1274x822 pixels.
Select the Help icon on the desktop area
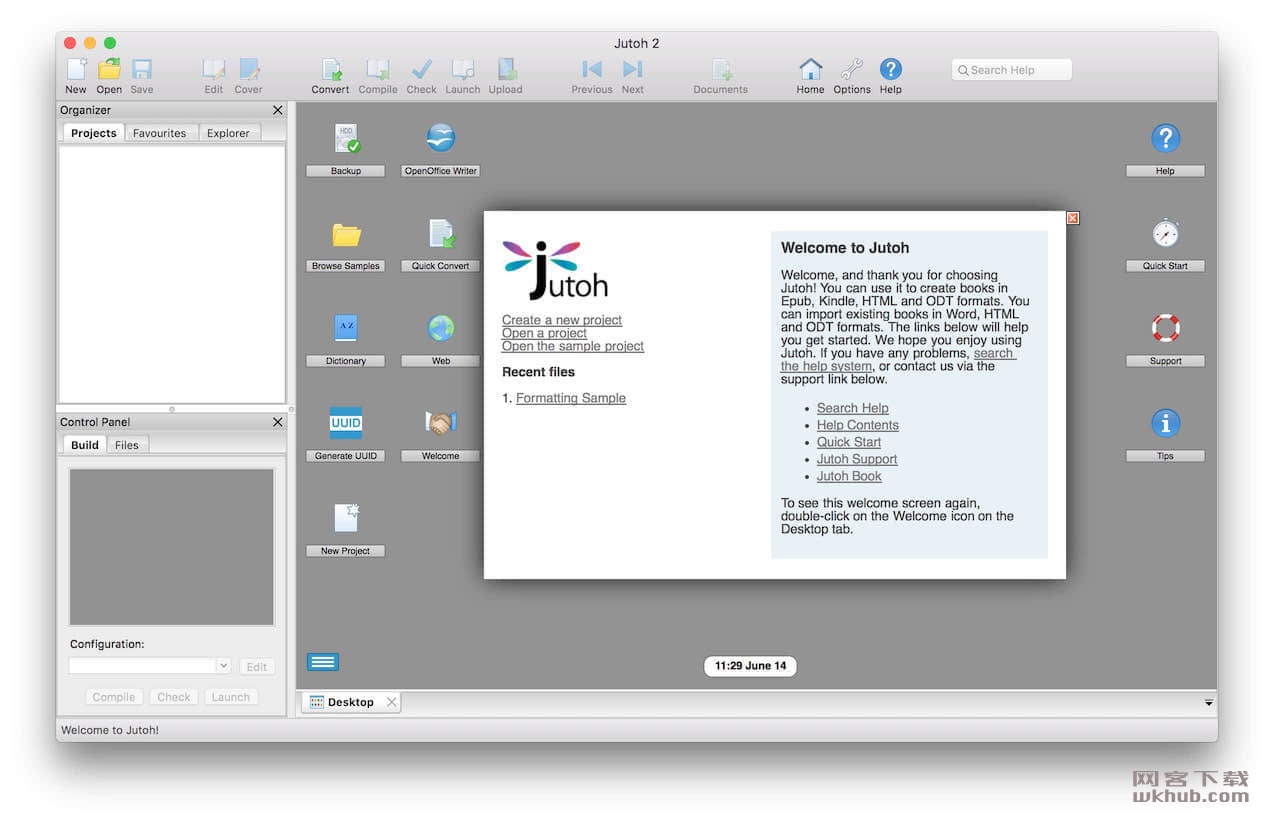click(1166, 138)
